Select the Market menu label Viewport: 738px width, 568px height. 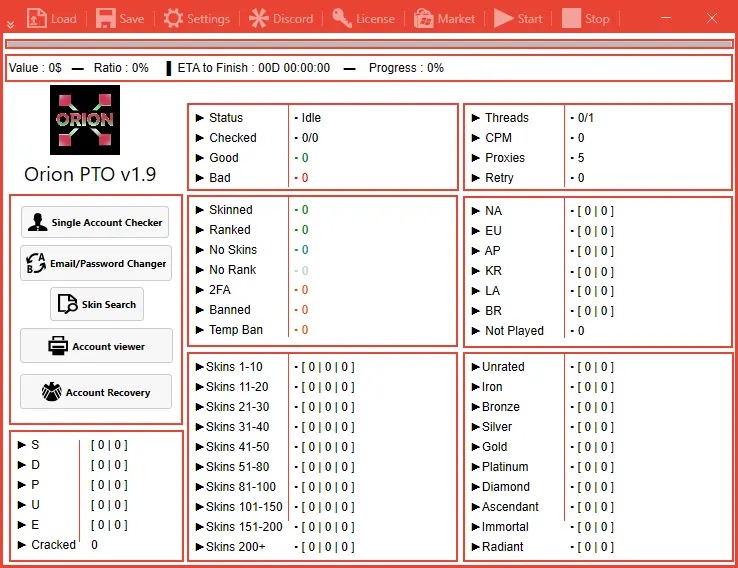[x=456, y=19]
